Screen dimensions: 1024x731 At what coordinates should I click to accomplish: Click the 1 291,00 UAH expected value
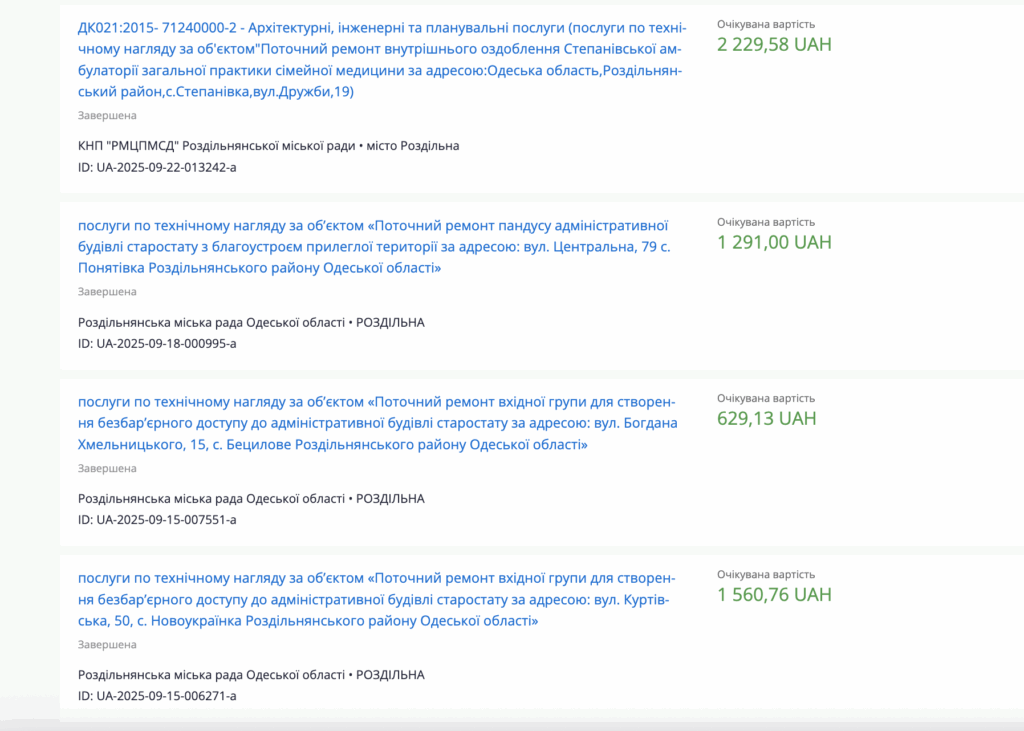pos(774,242)
